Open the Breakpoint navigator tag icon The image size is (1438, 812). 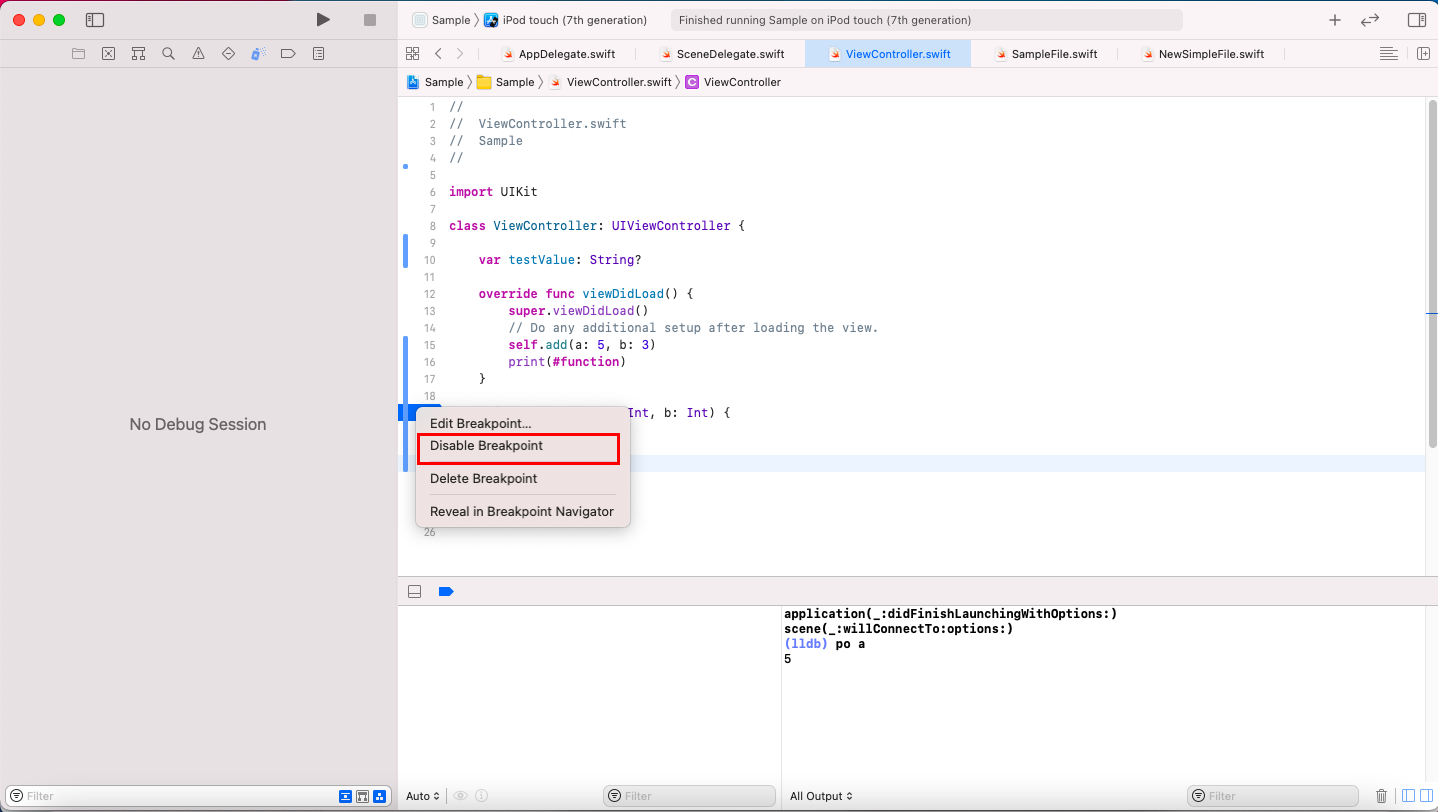[288, 53]
